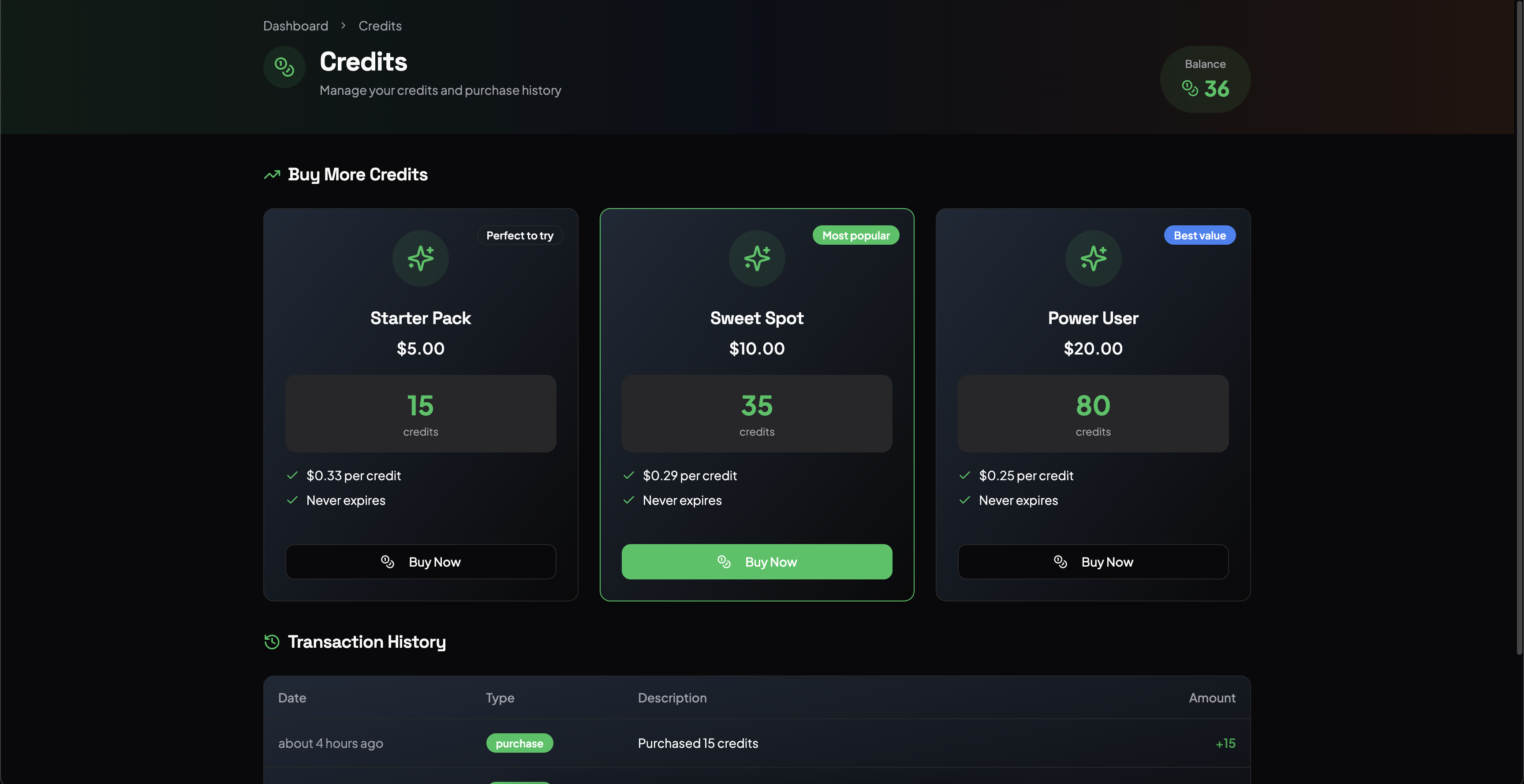
Task: Buy the Starter Pack for $5.00
Action: click(x=420, y=561)
